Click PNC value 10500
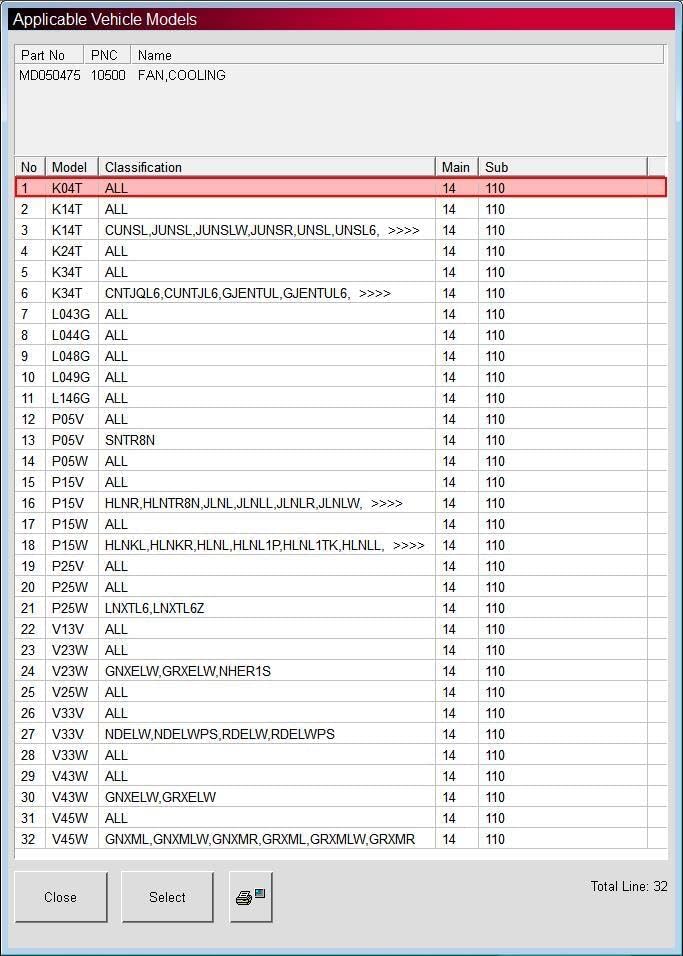 (x=108, y=76)
